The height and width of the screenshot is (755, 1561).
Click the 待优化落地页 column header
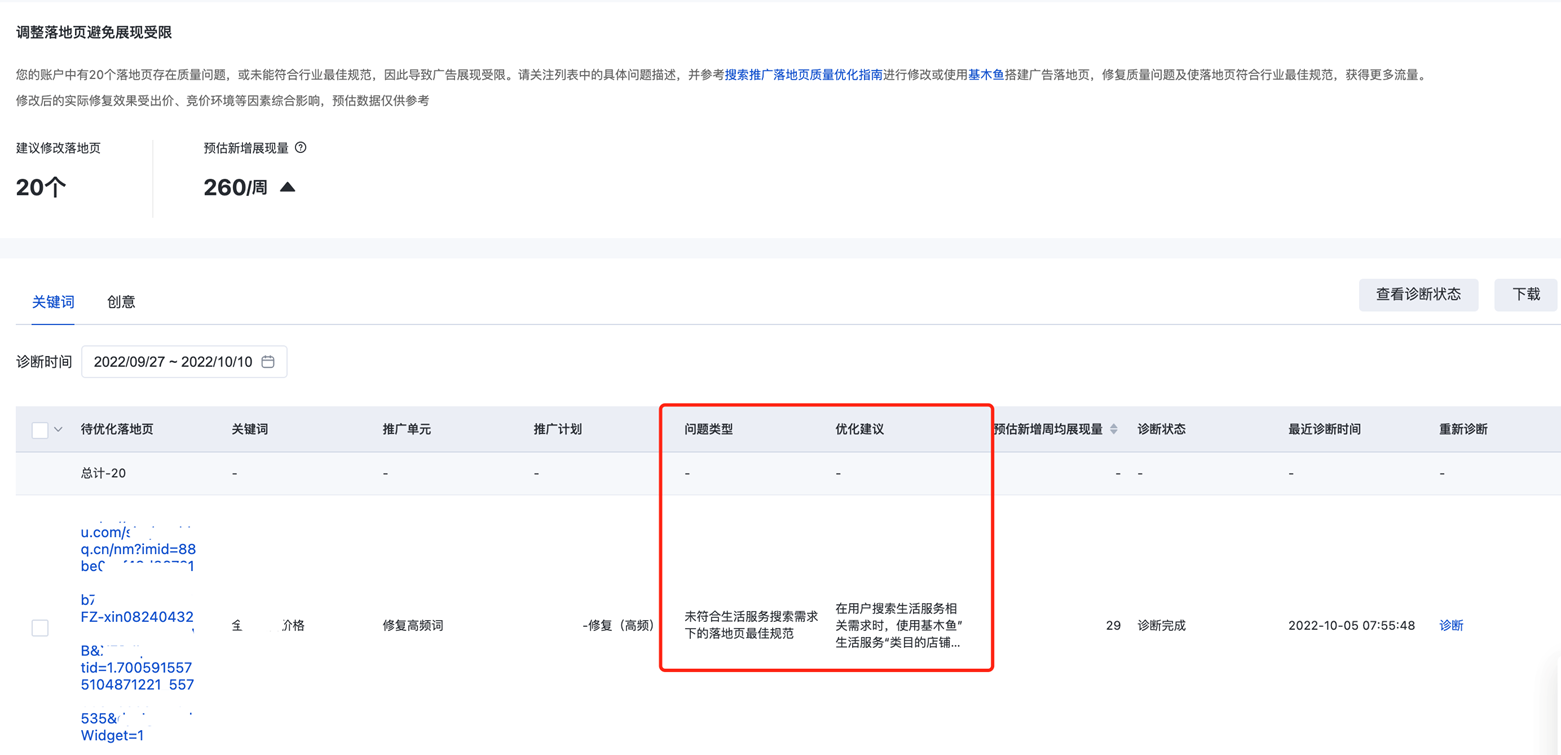coord(117,429)
